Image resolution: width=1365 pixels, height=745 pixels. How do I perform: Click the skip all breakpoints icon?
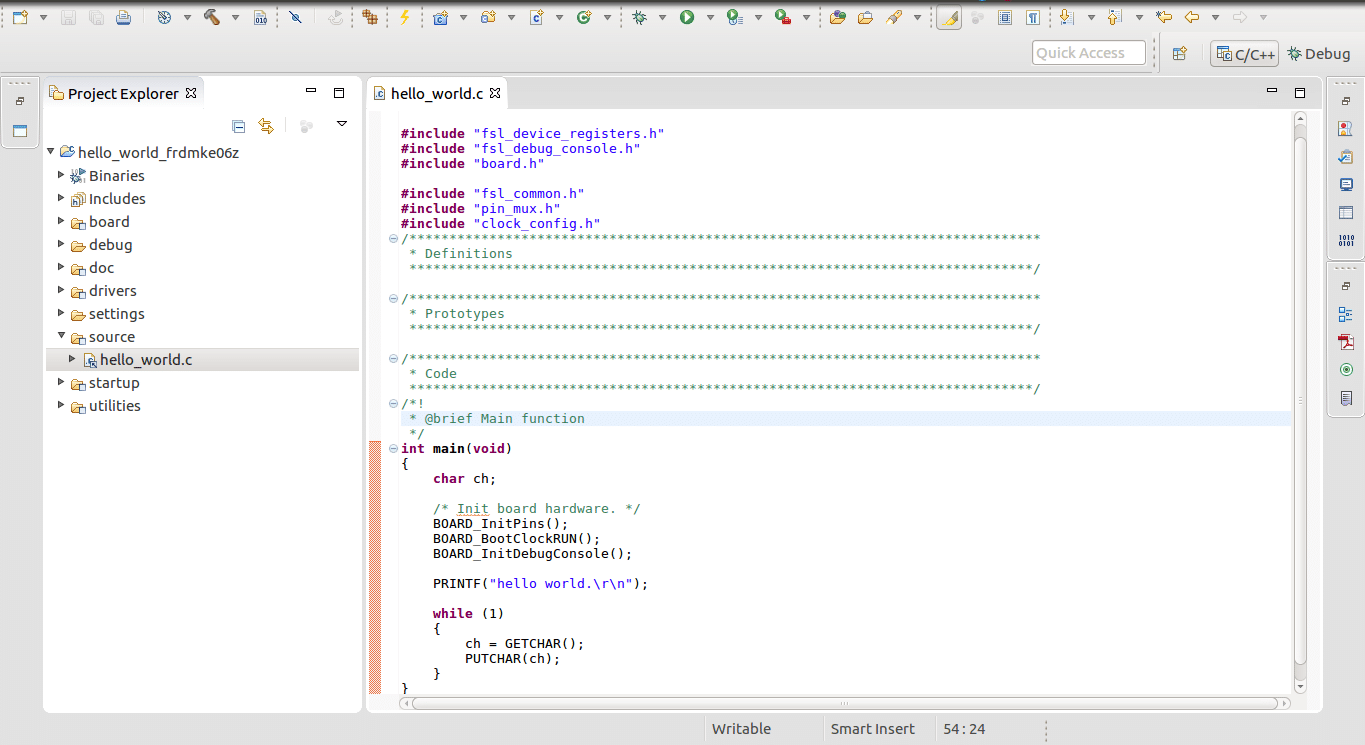294,17
